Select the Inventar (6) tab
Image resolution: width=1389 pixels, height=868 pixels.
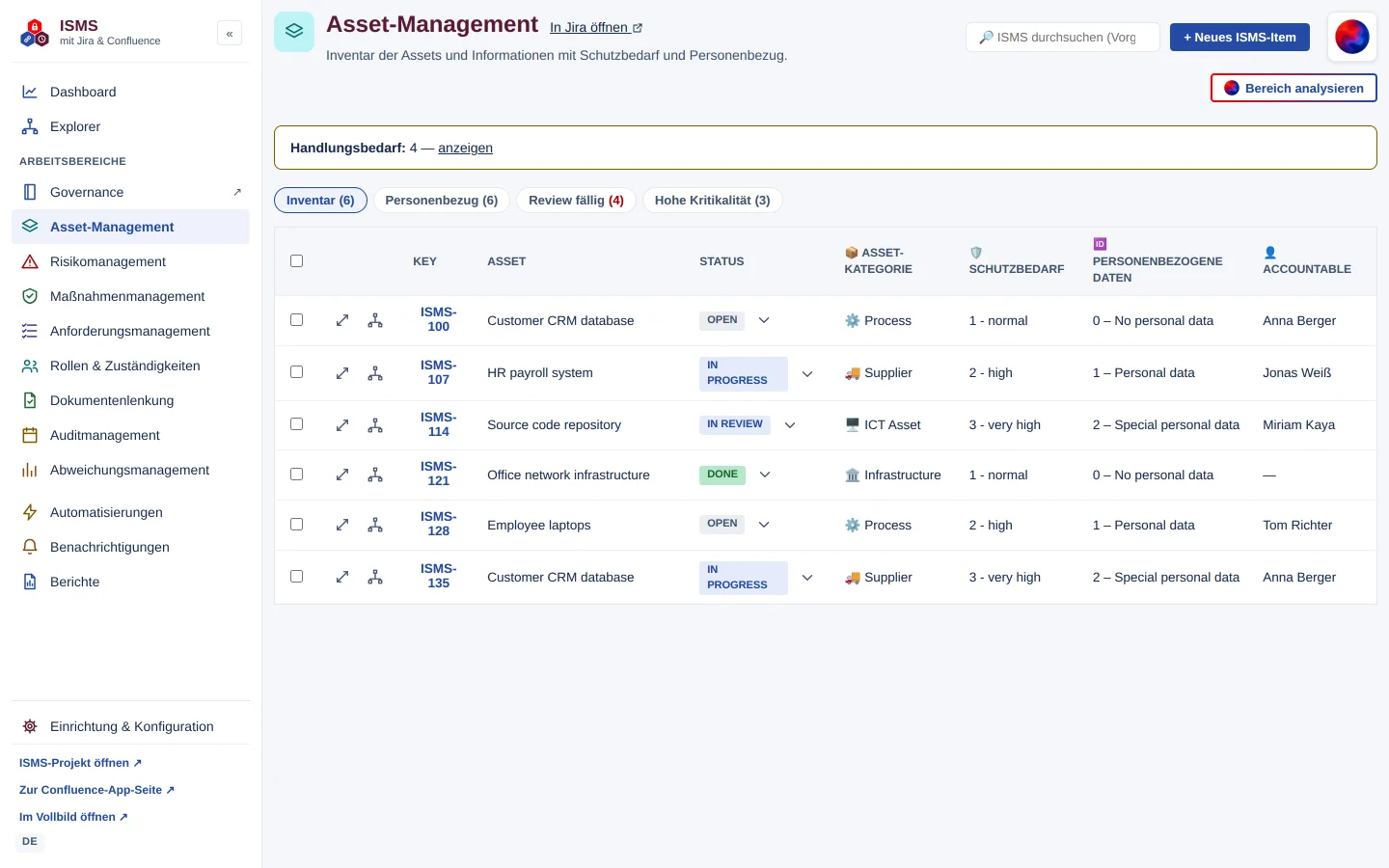(x=320, y=201)
